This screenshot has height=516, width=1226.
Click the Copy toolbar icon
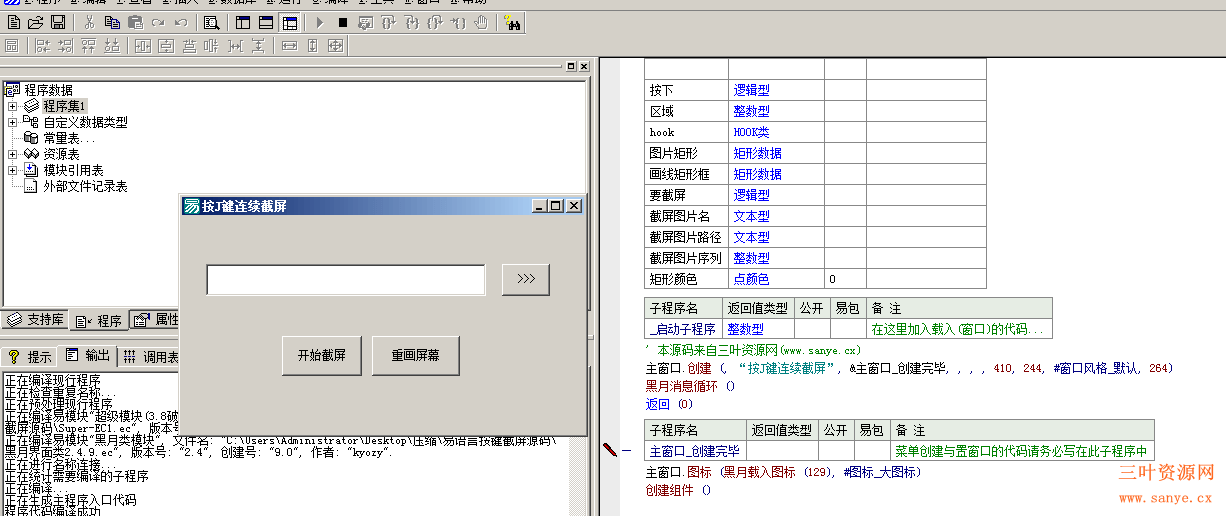(x=112, y=22)
